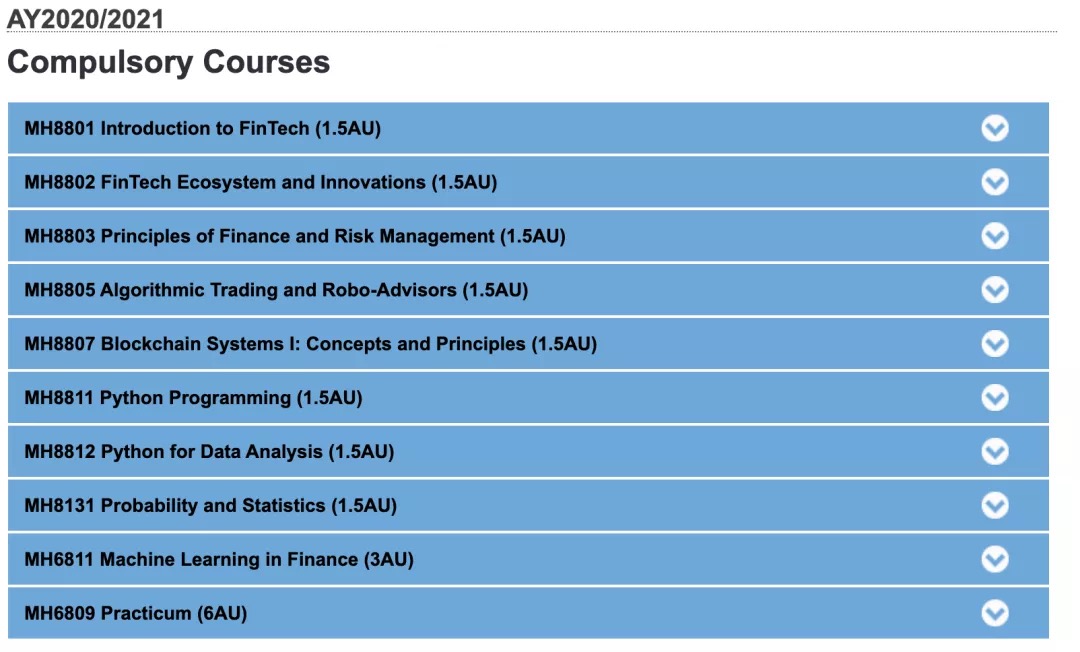Expand the MH8801 Introduction to FinTech chevron

point(995,128)
